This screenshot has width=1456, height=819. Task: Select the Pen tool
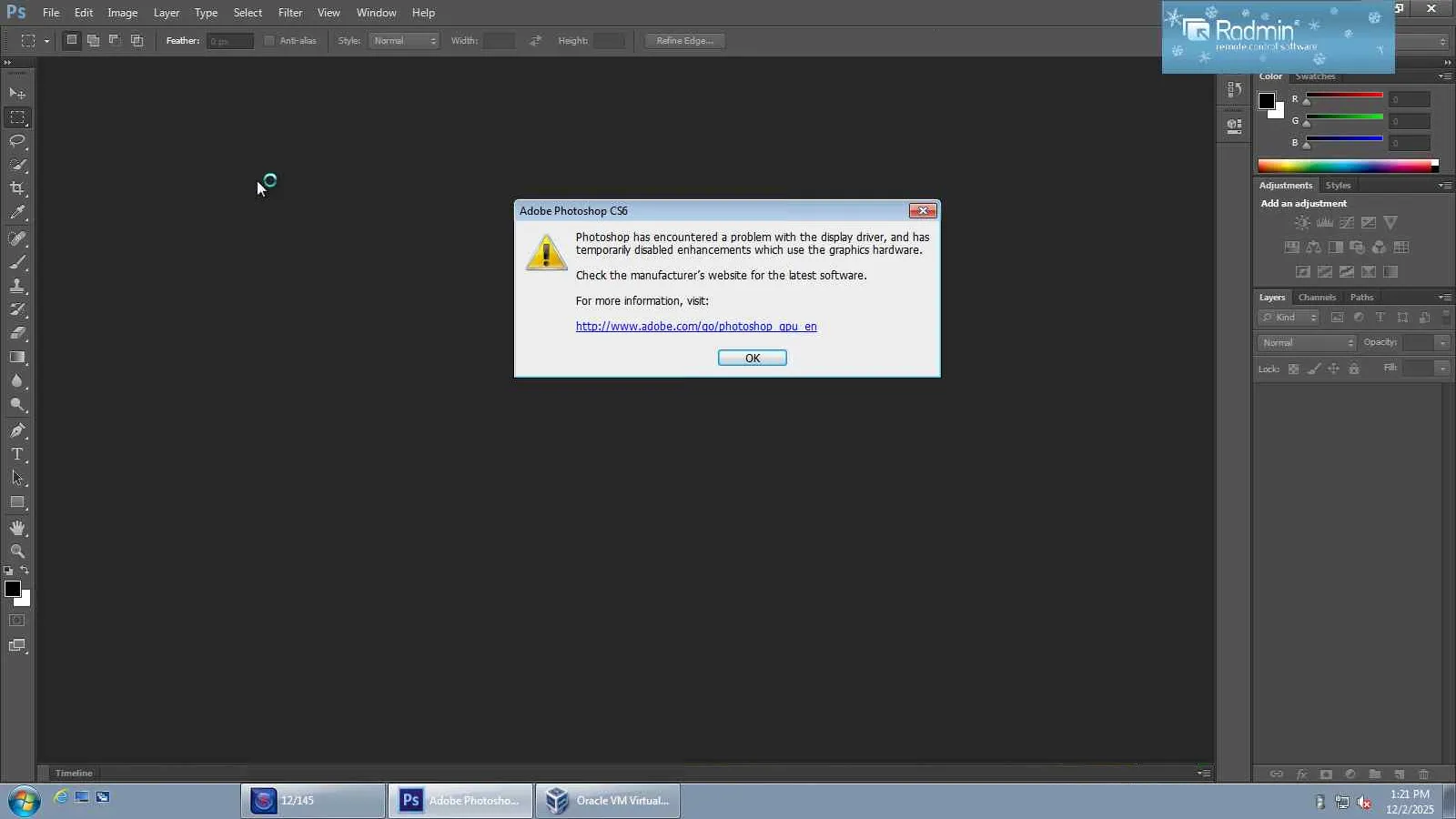coord(17,430)
